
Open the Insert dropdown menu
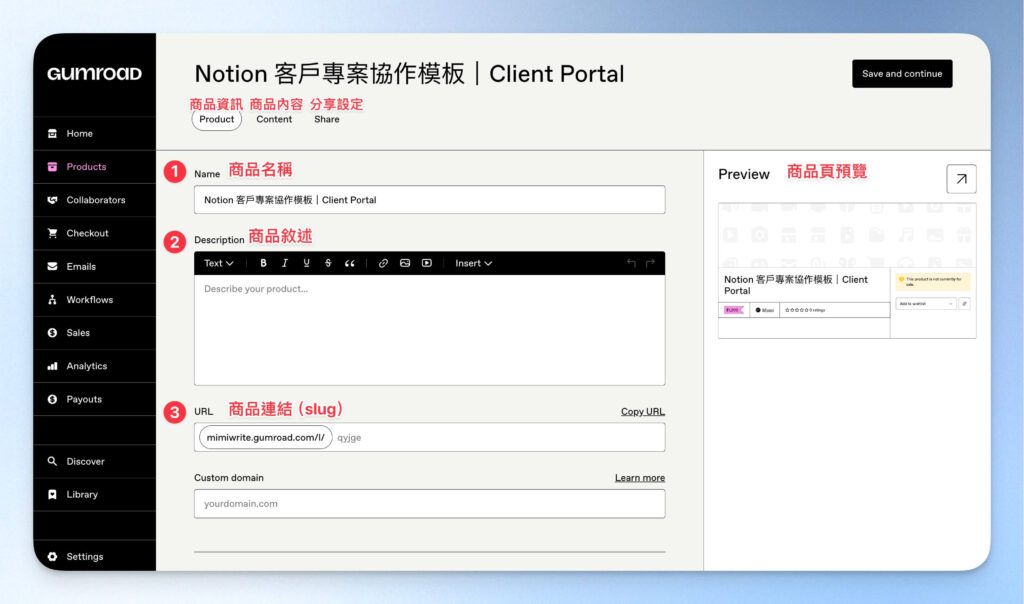pos(473,263)
